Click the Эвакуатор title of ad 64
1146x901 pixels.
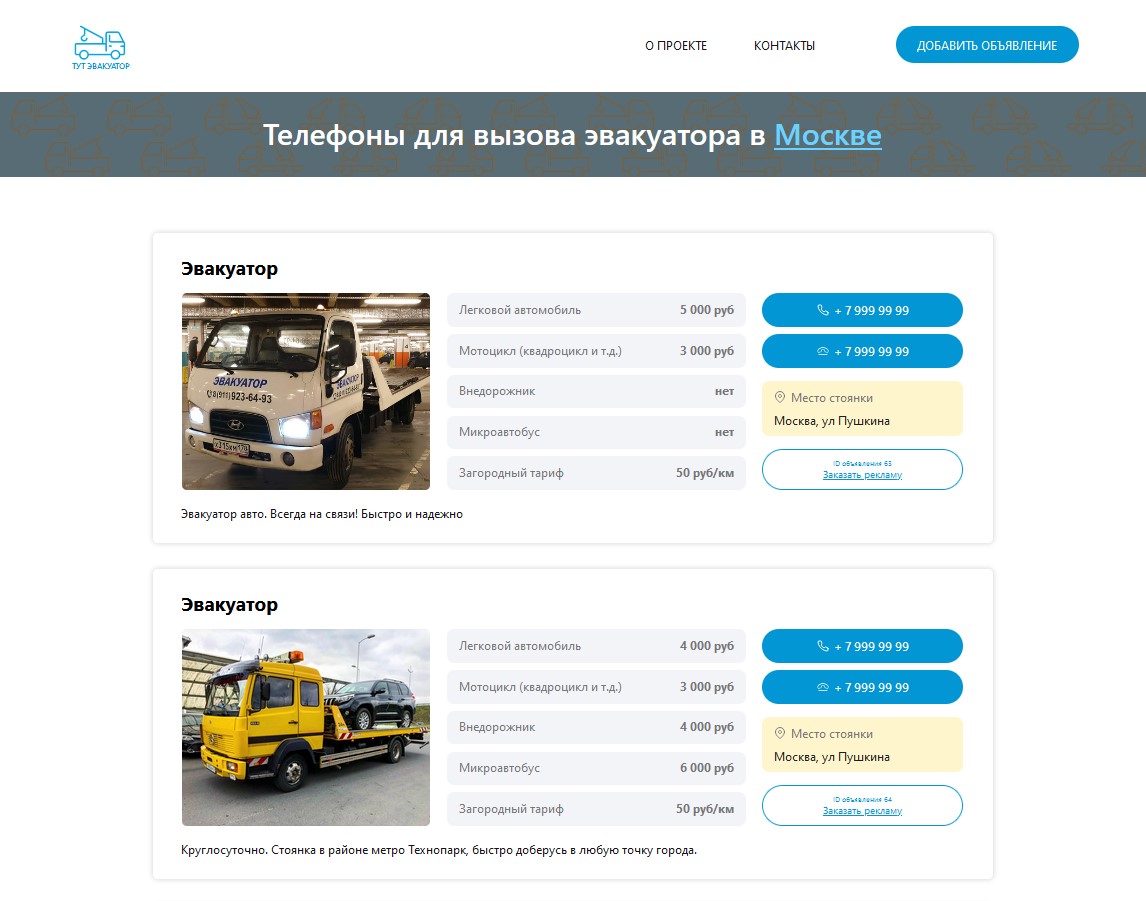229,605
